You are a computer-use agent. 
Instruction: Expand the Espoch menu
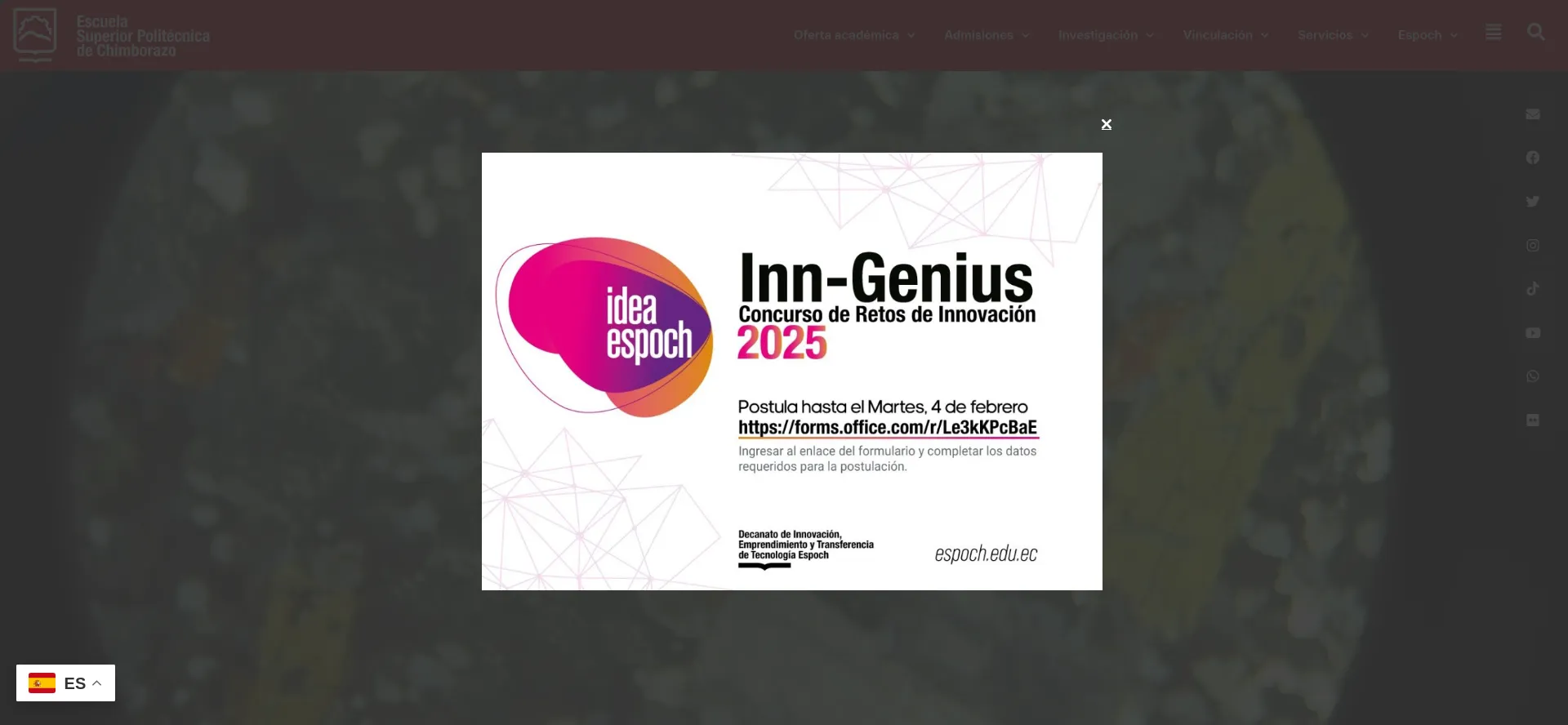click(1428, 35)
